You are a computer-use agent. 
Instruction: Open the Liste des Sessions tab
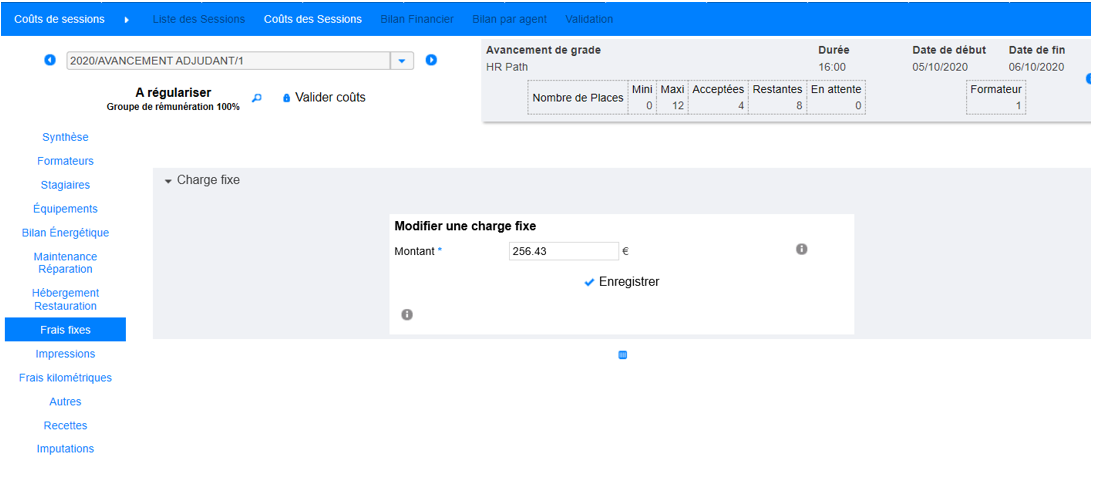(x=198, y=19)
